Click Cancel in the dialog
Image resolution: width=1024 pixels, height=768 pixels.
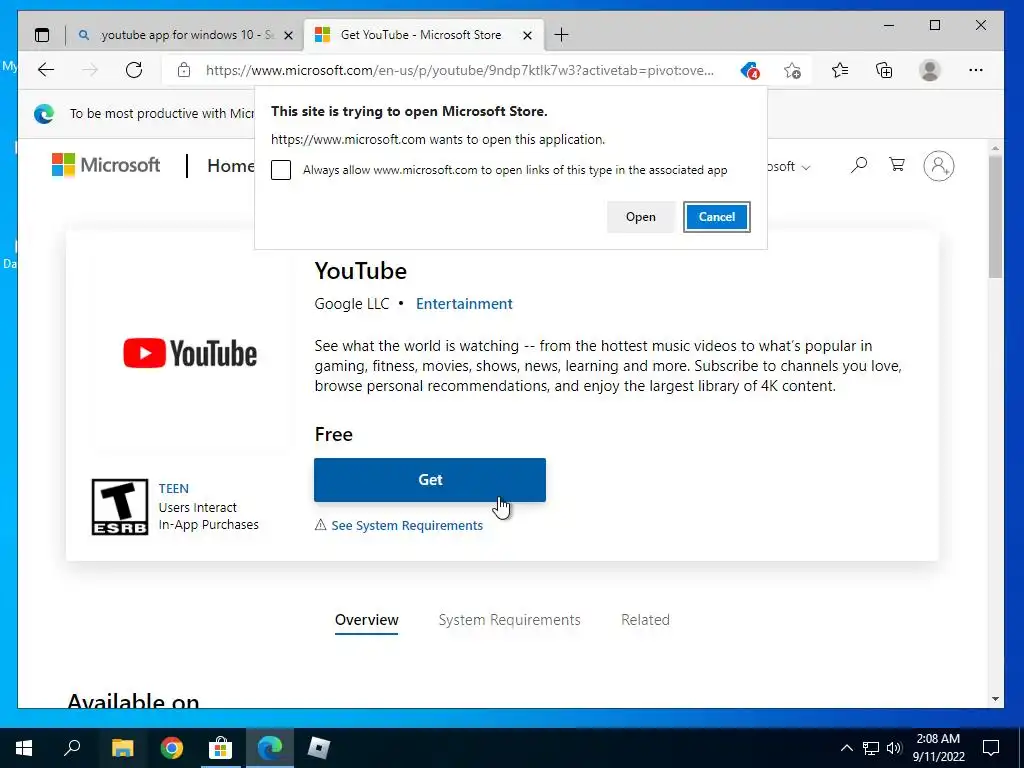pyautogui.click(x=716, y=217)
